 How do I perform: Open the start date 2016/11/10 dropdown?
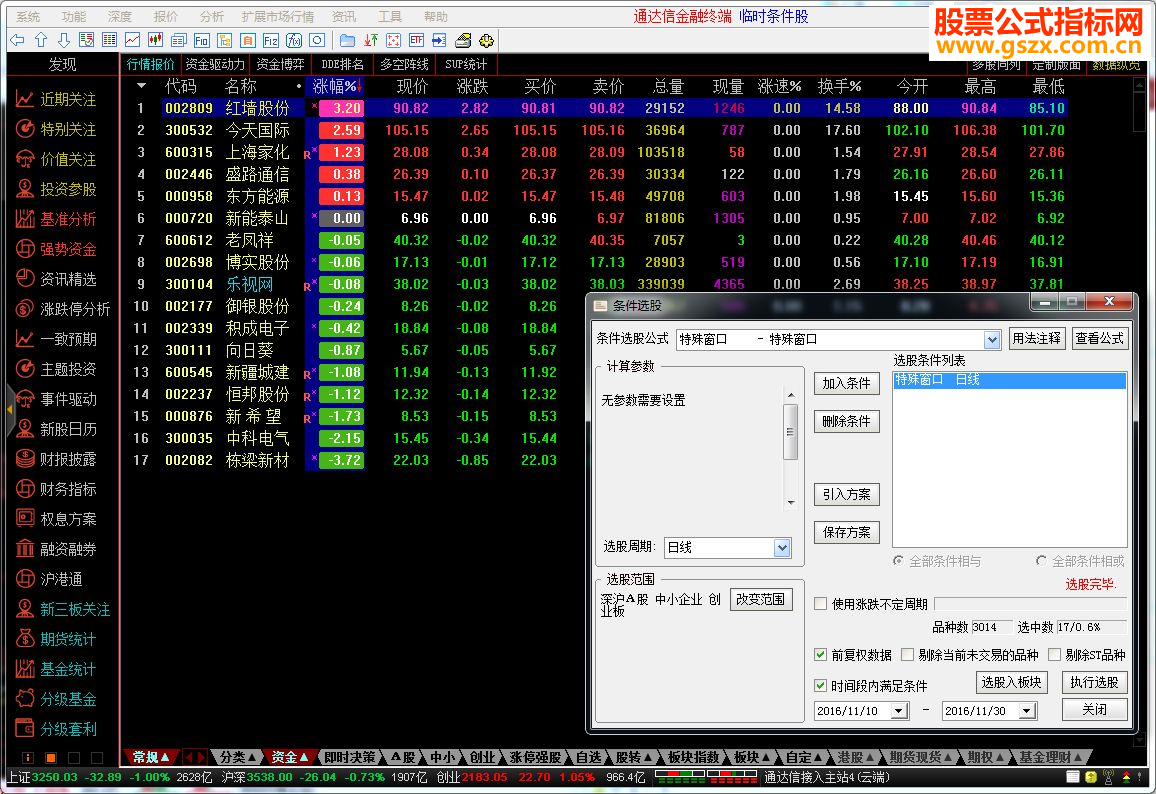tap(899, 711)
